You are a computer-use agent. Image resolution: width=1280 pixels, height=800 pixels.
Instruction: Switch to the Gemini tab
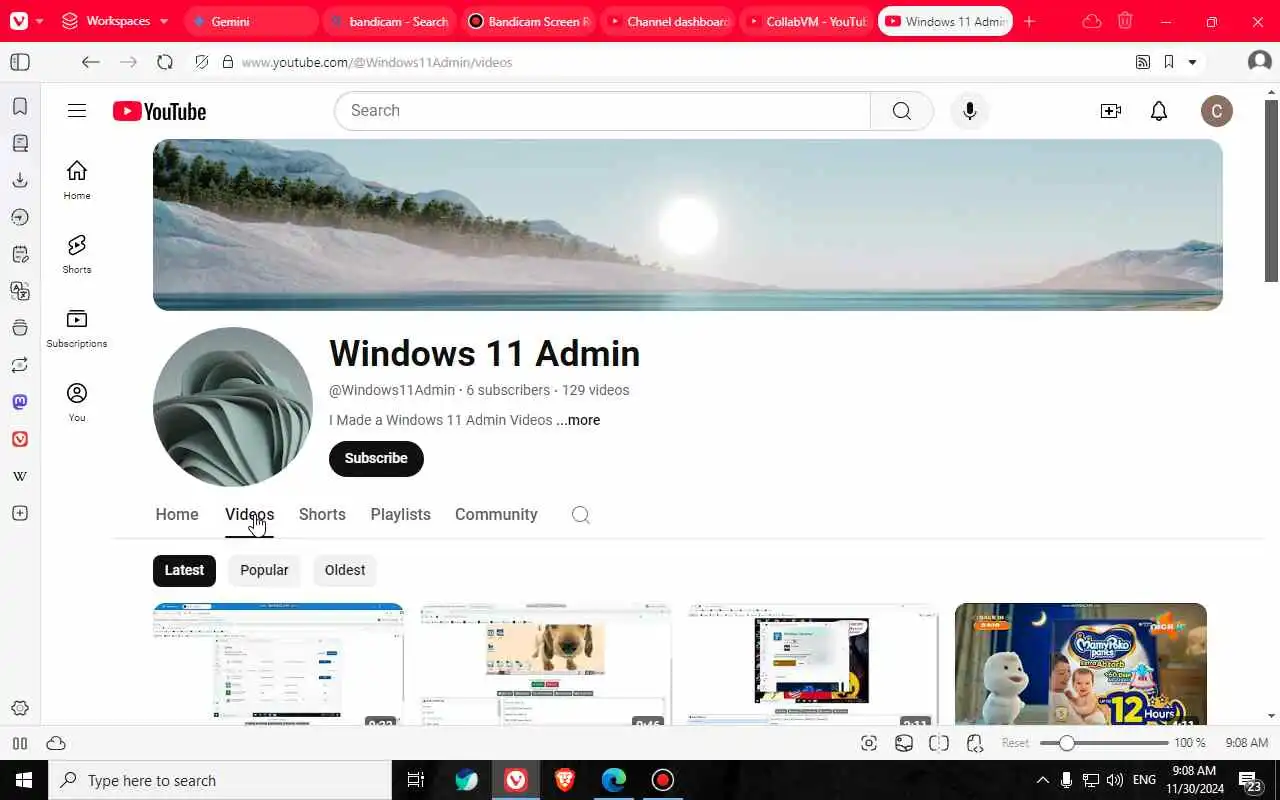(252, 21)
